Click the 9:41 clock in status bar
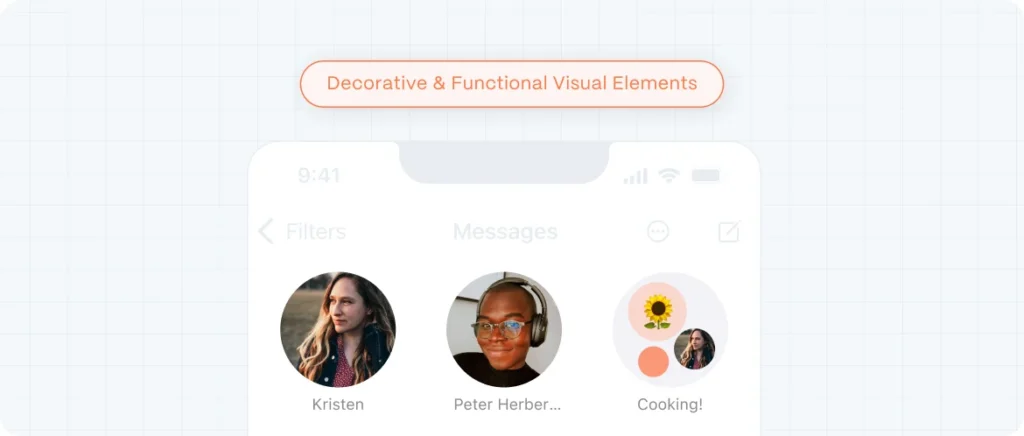Screen dimensions: 1024x436 (319, 176)
